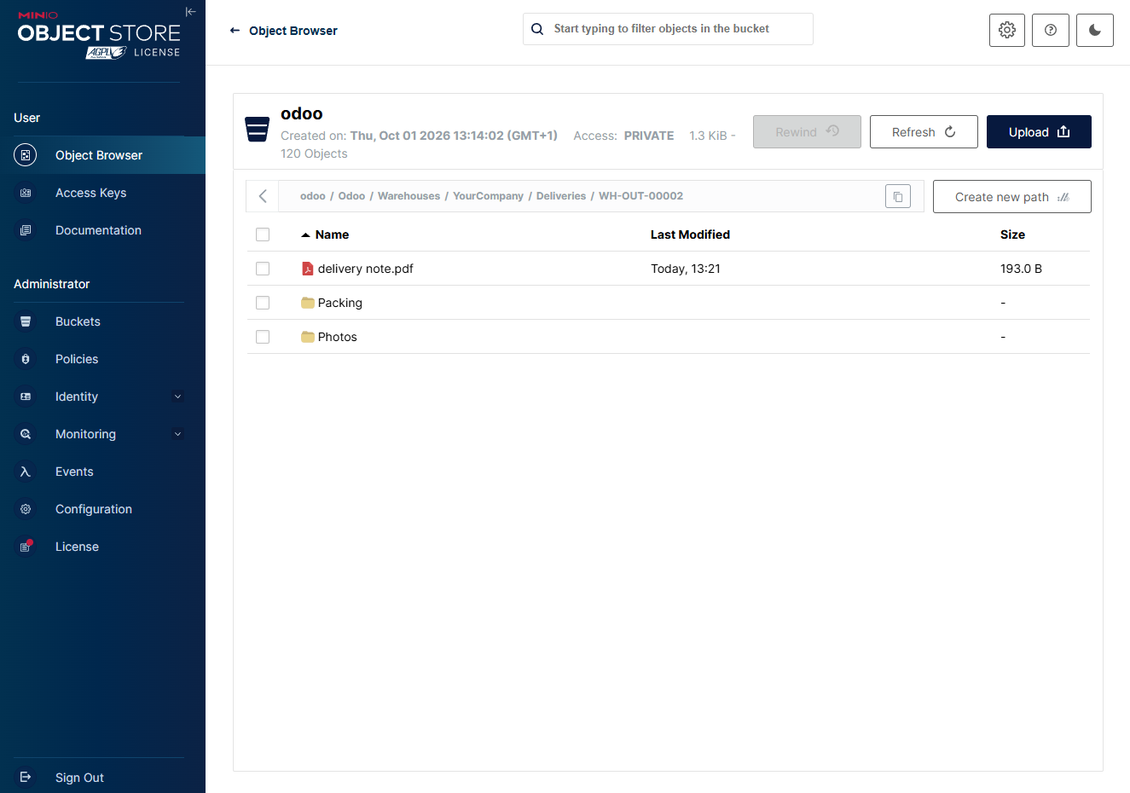
Task: Toggle dark mode with the moon icon
Action: pos(1095,30)
